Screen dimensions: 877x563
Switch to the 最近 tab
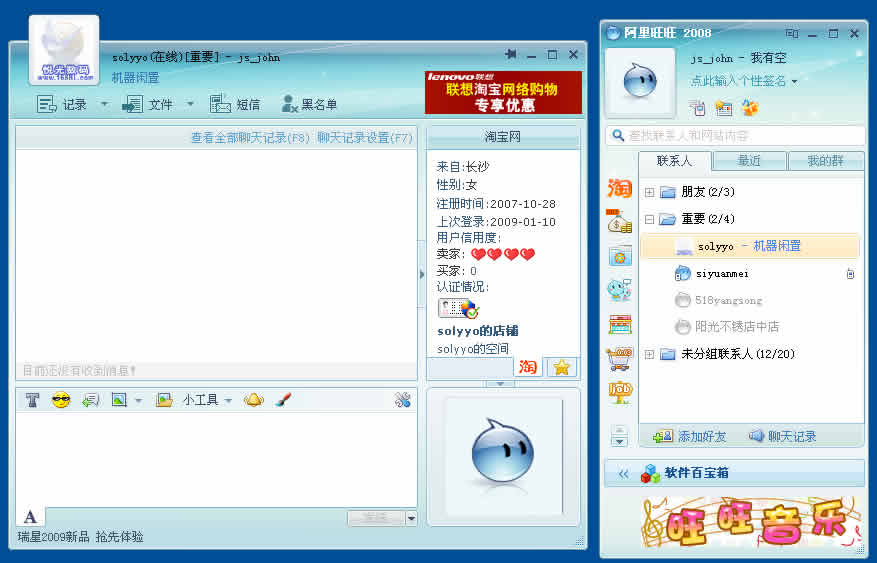(749, 161)
